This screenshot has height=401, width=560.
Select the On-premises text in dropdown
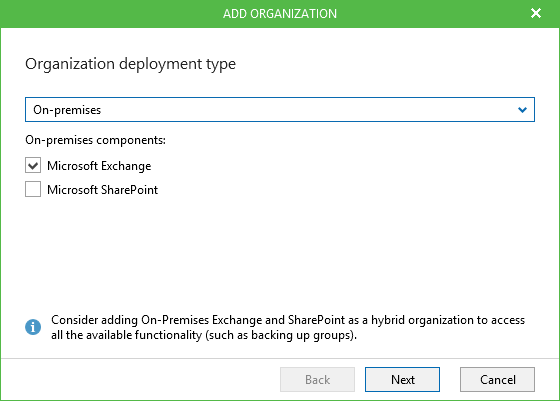pyautogui.click(x=67, y=110)
